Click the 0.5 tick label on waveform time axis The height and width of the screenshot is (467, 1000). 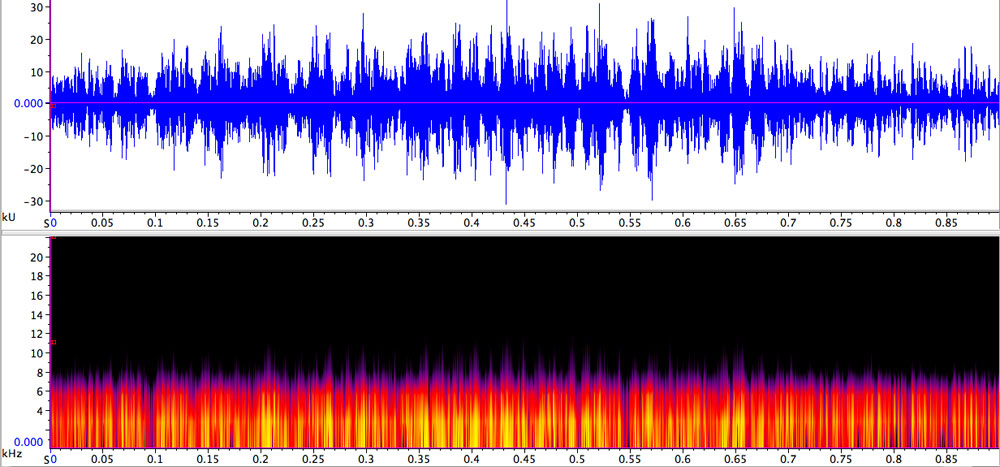[577, 223]
